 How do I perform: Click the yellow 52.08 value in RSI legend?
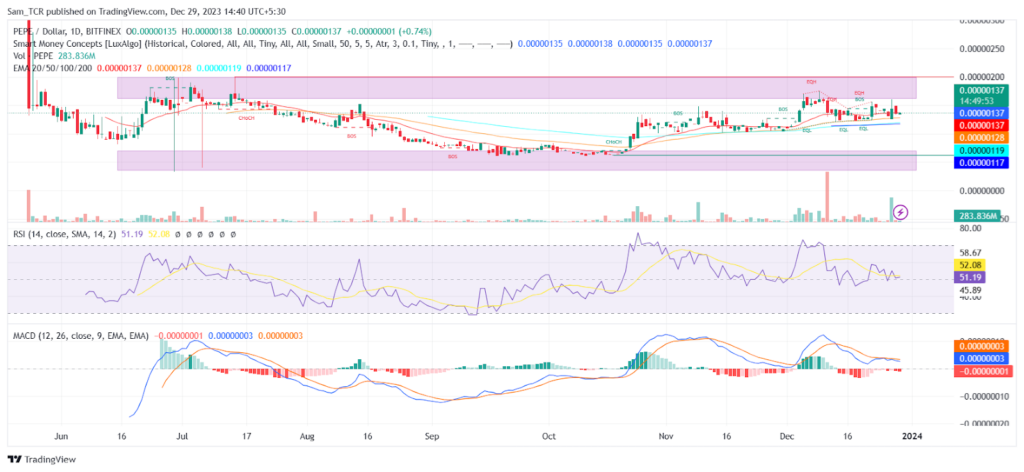click(x=161, y=233)
